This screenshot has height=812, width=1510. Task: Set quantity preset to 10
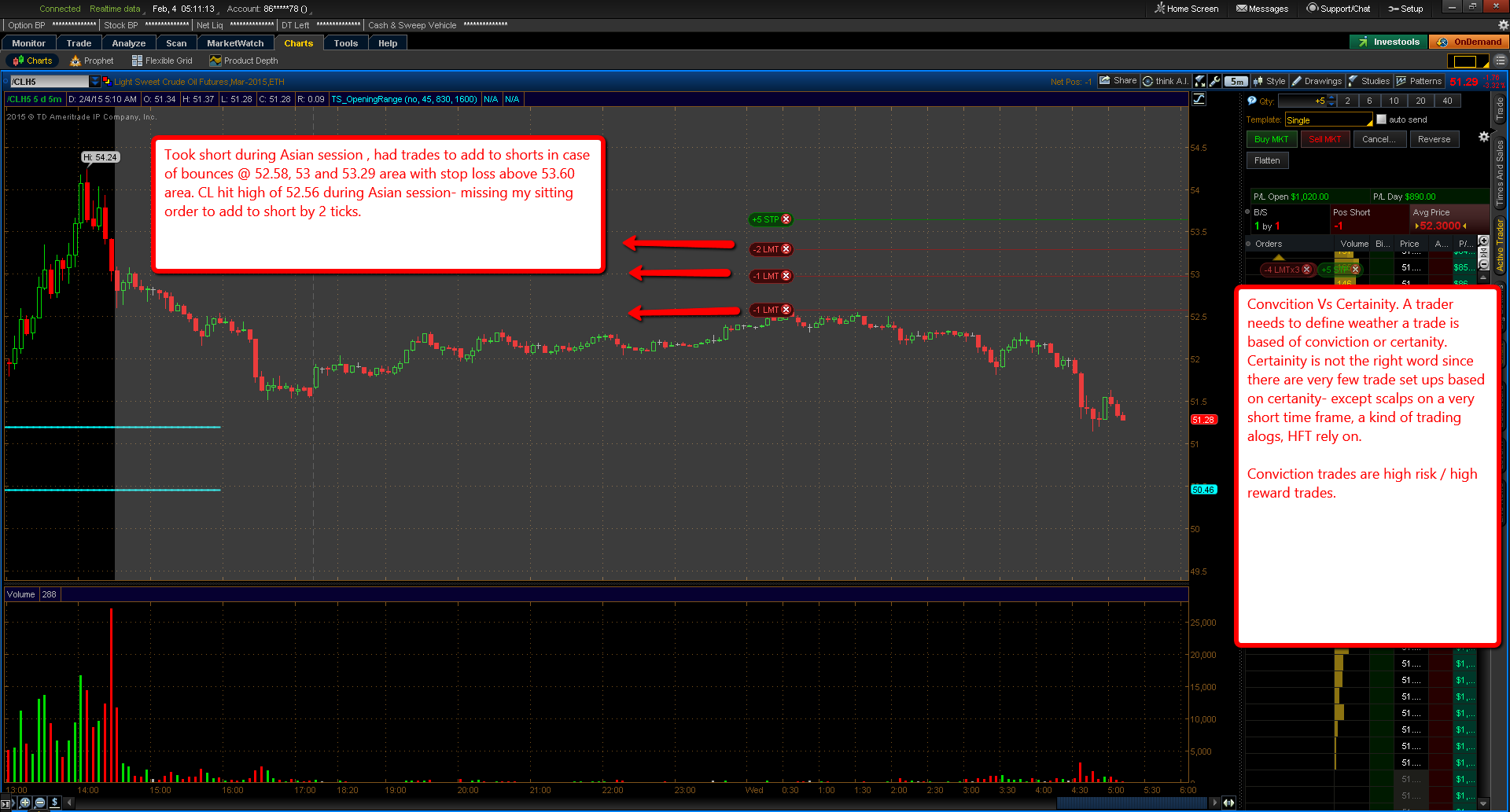click(x=1394, y=101)
